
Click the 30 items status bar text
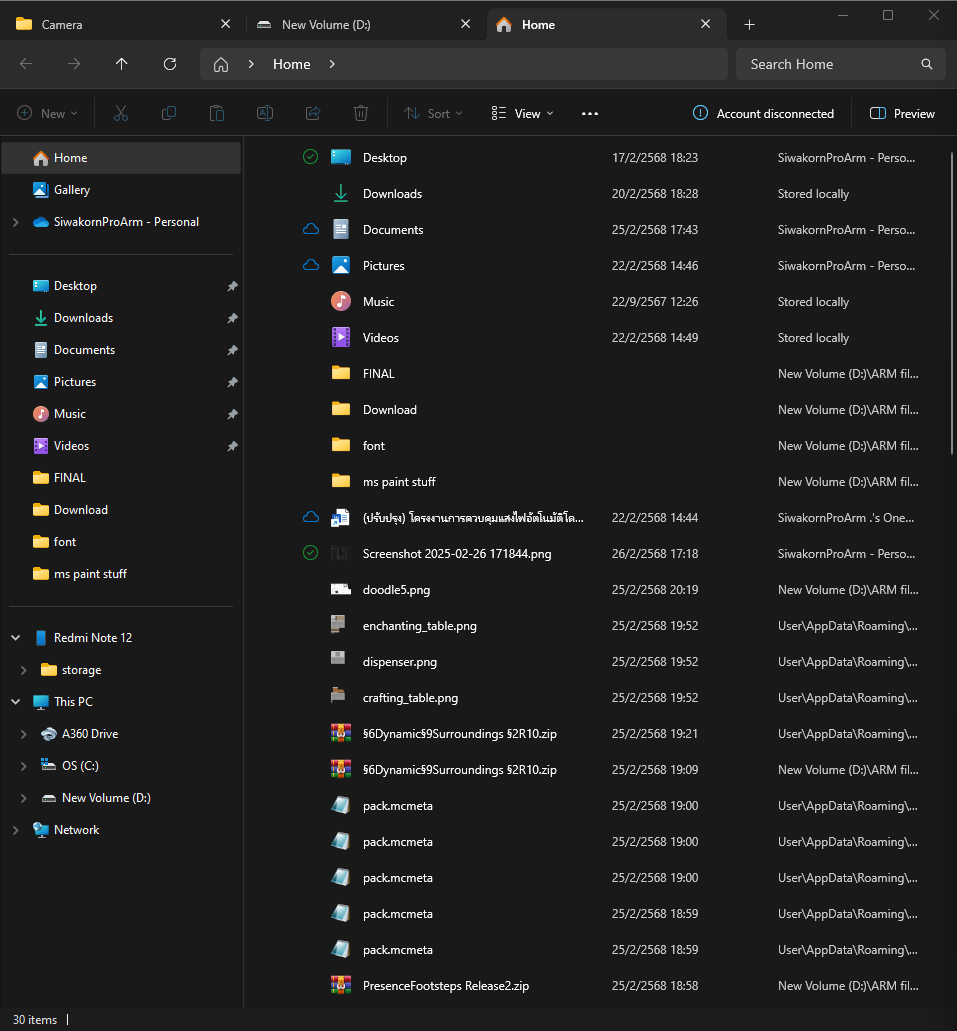tap(35, 1019)
